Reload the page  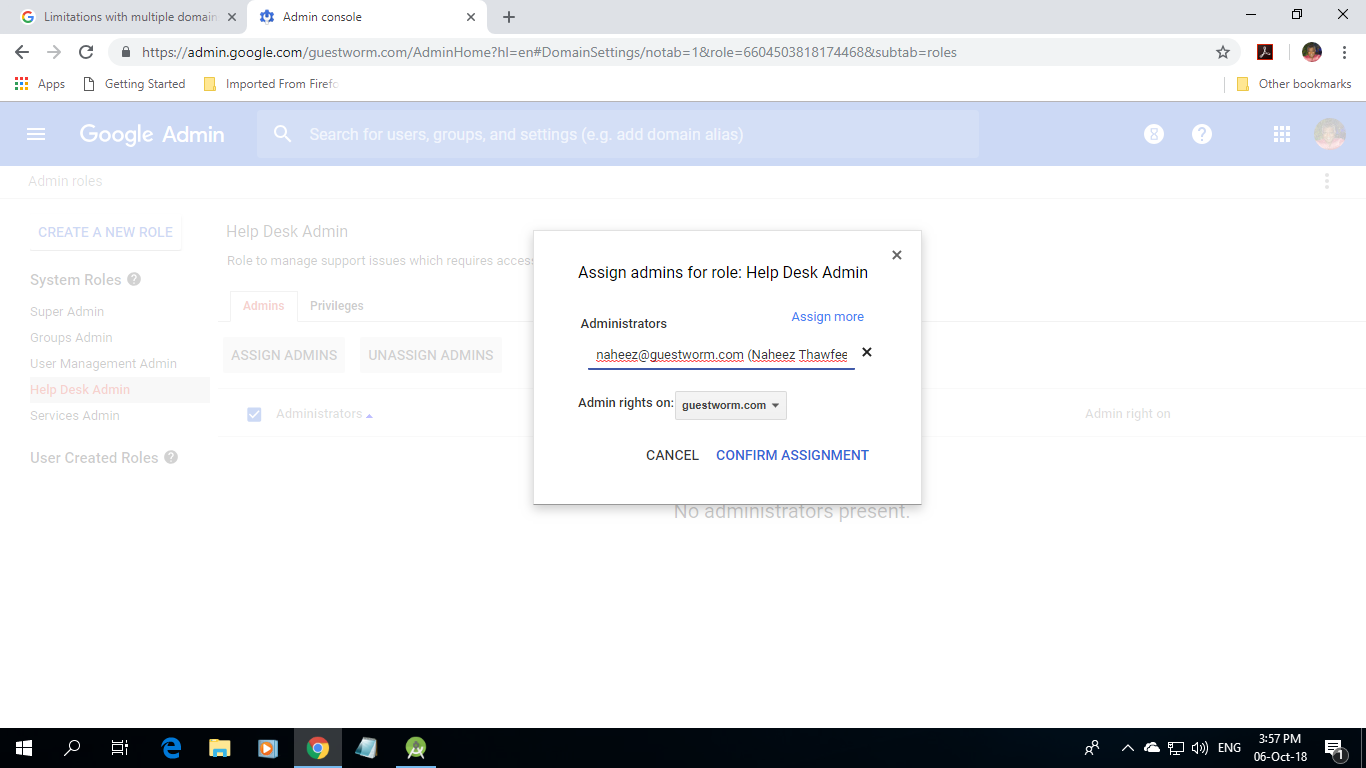(86, 52)
